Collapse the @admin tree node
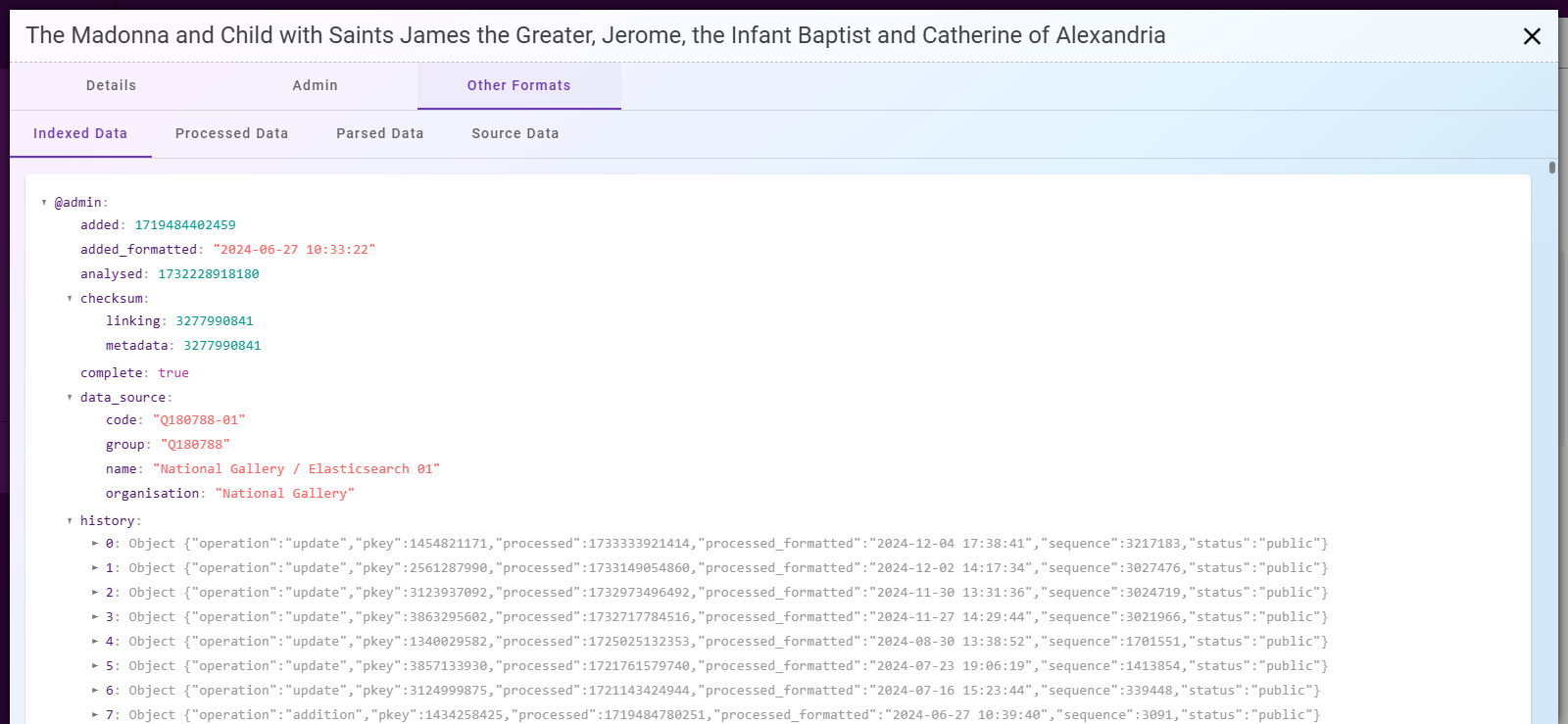 (44, 203)
